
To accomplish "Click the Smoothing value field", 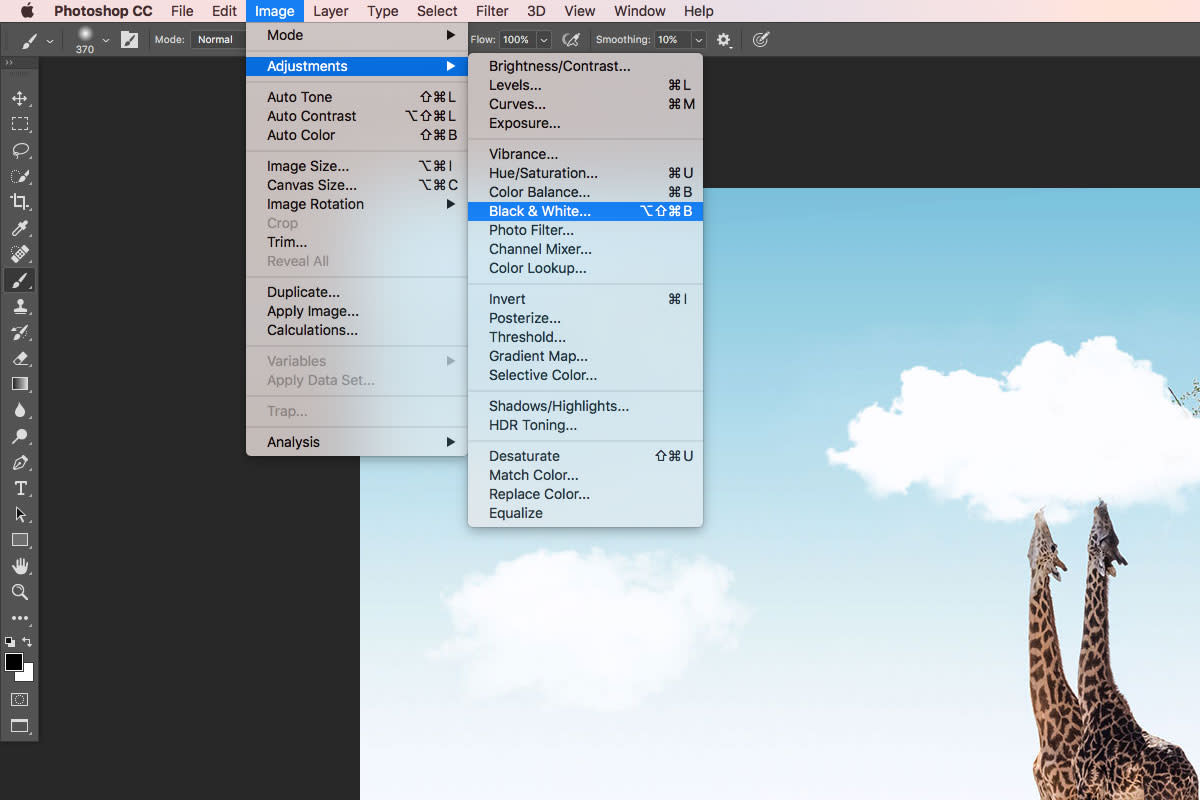I will tap(671, 40).
